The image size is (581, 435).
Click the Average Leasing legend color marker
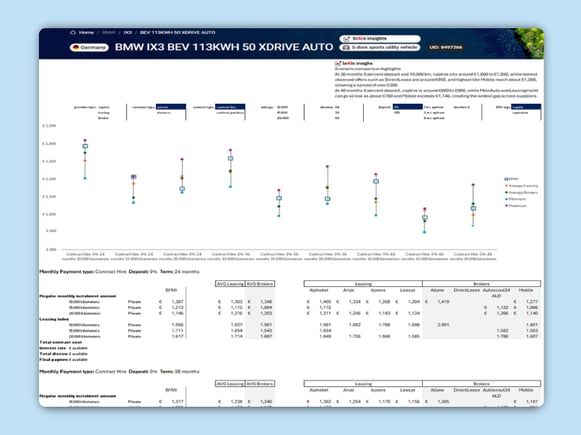506,186
